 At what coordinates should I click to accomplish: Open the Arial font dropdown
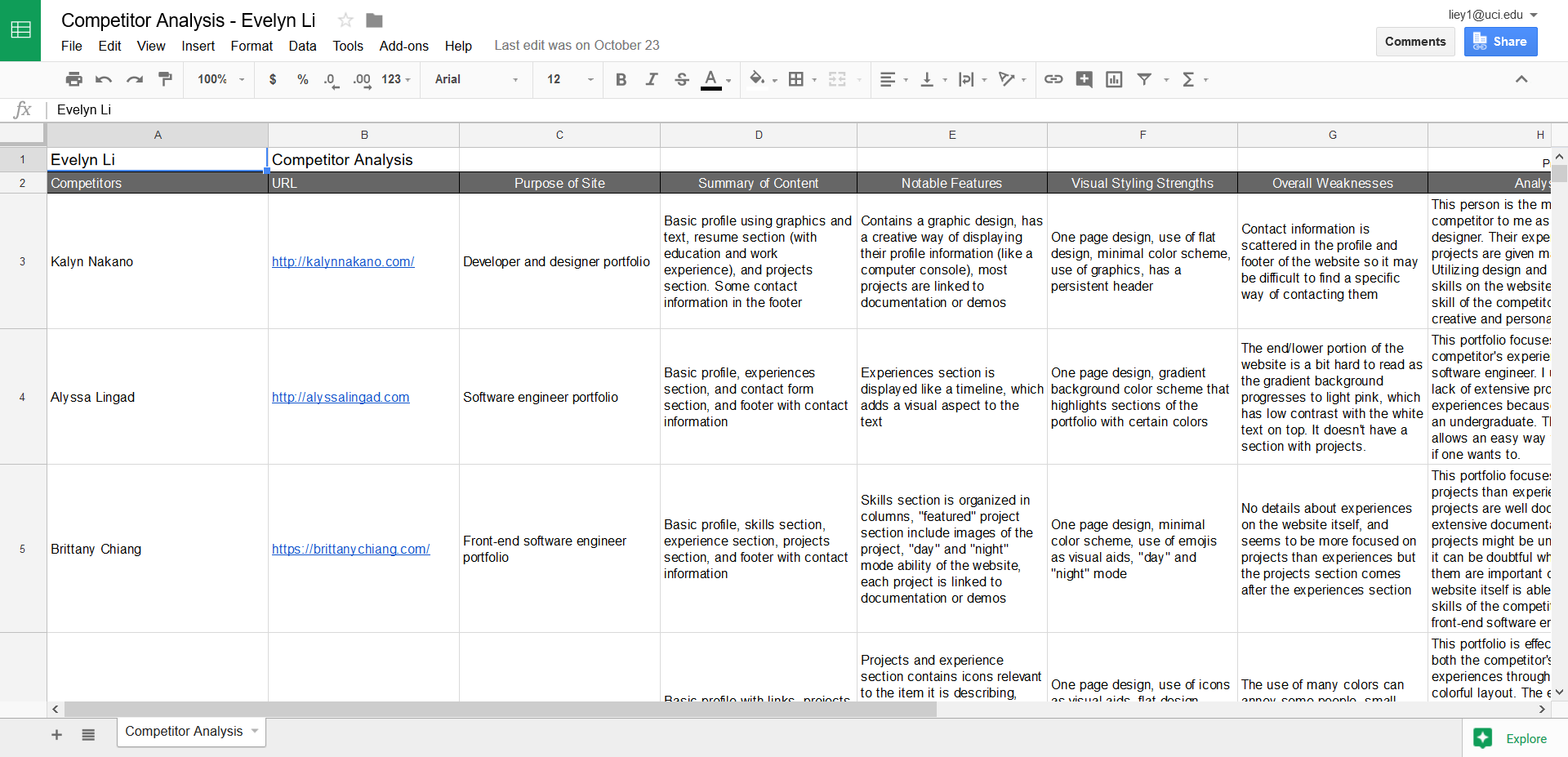476,79
